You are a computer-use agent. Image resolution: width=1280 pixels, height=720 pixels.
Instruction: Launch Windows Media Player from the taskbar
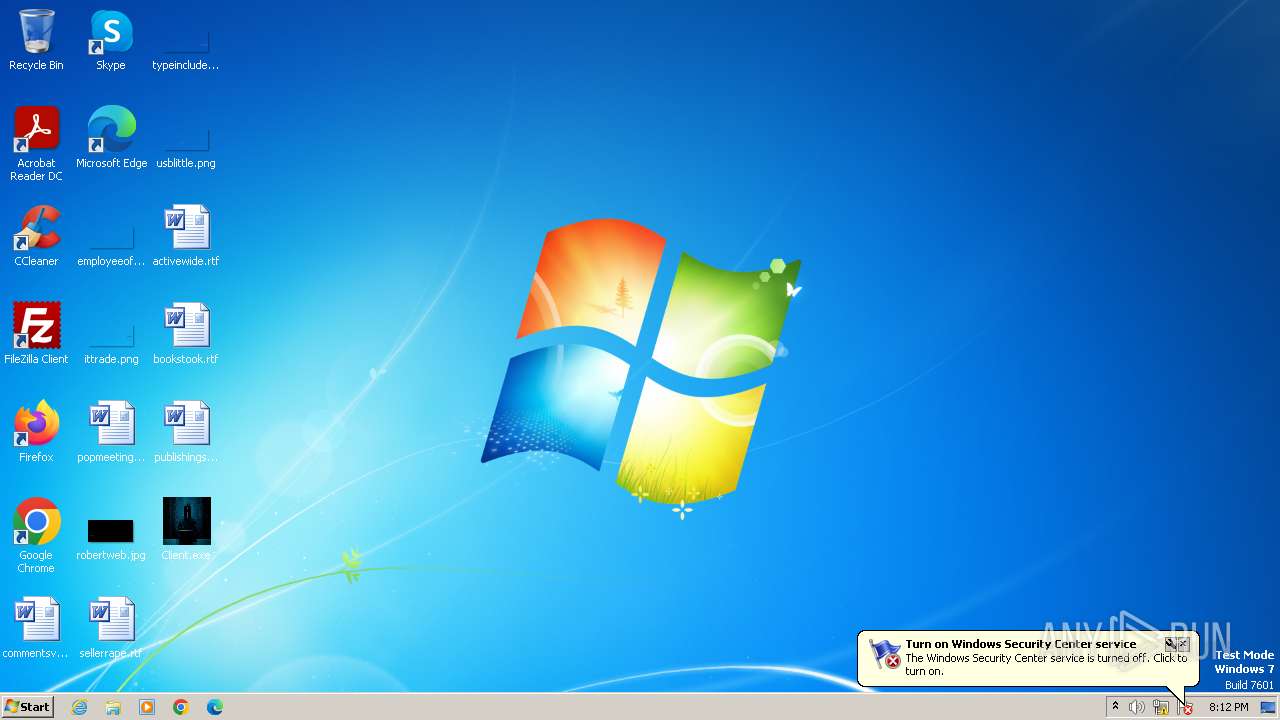pyautogui.click(x=147, y=707)
